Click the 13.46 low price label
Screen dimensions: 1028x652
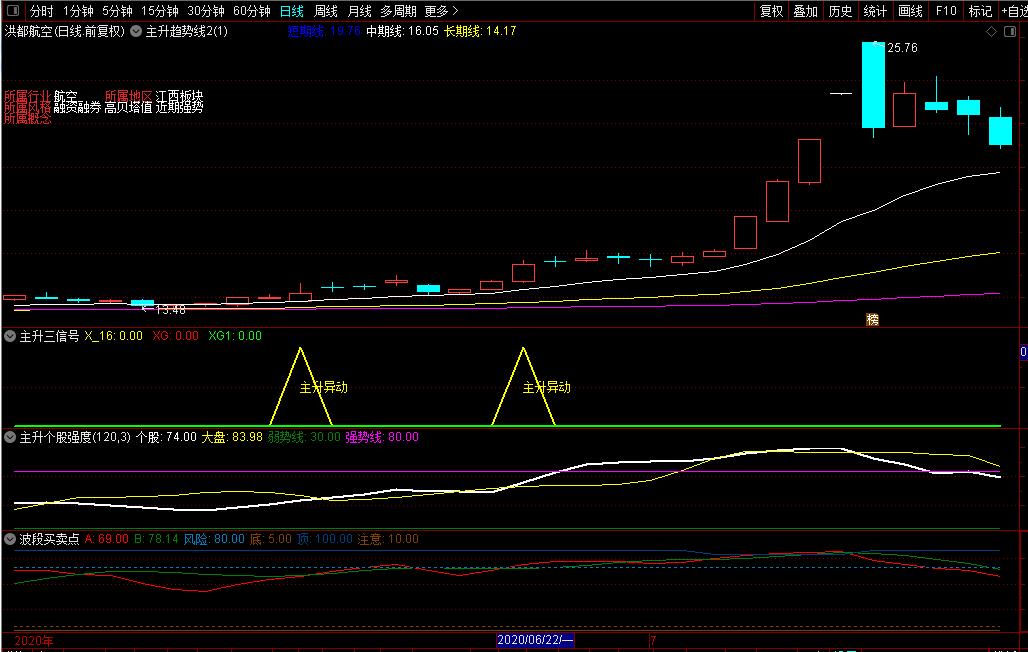[x=170, y=310]
